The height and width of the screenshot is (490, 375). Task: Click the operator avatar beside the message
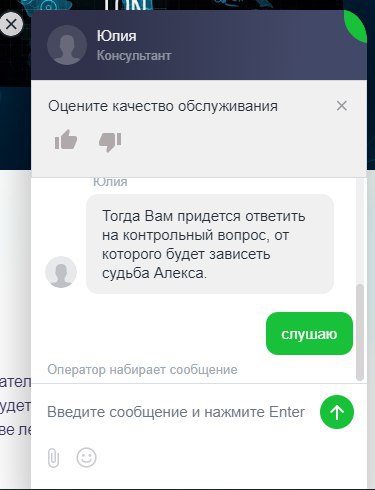[61, 272]
